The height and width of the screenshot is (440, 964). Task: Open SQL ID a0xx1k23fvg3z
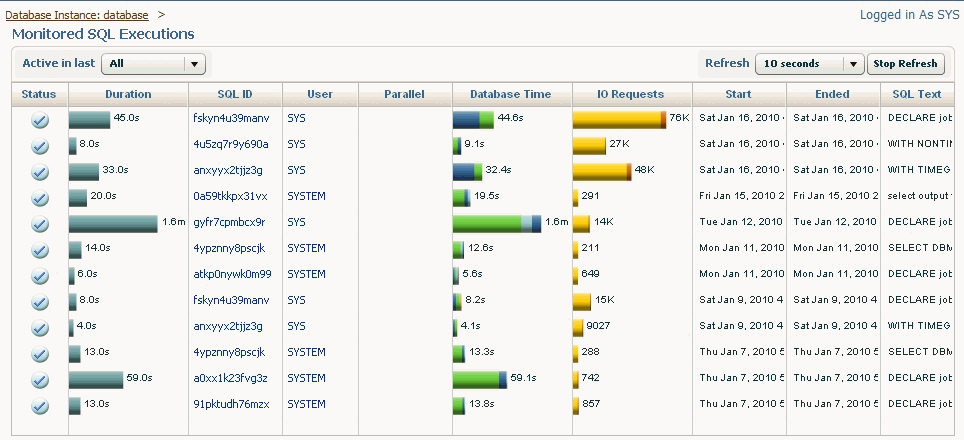pos(231,378)
